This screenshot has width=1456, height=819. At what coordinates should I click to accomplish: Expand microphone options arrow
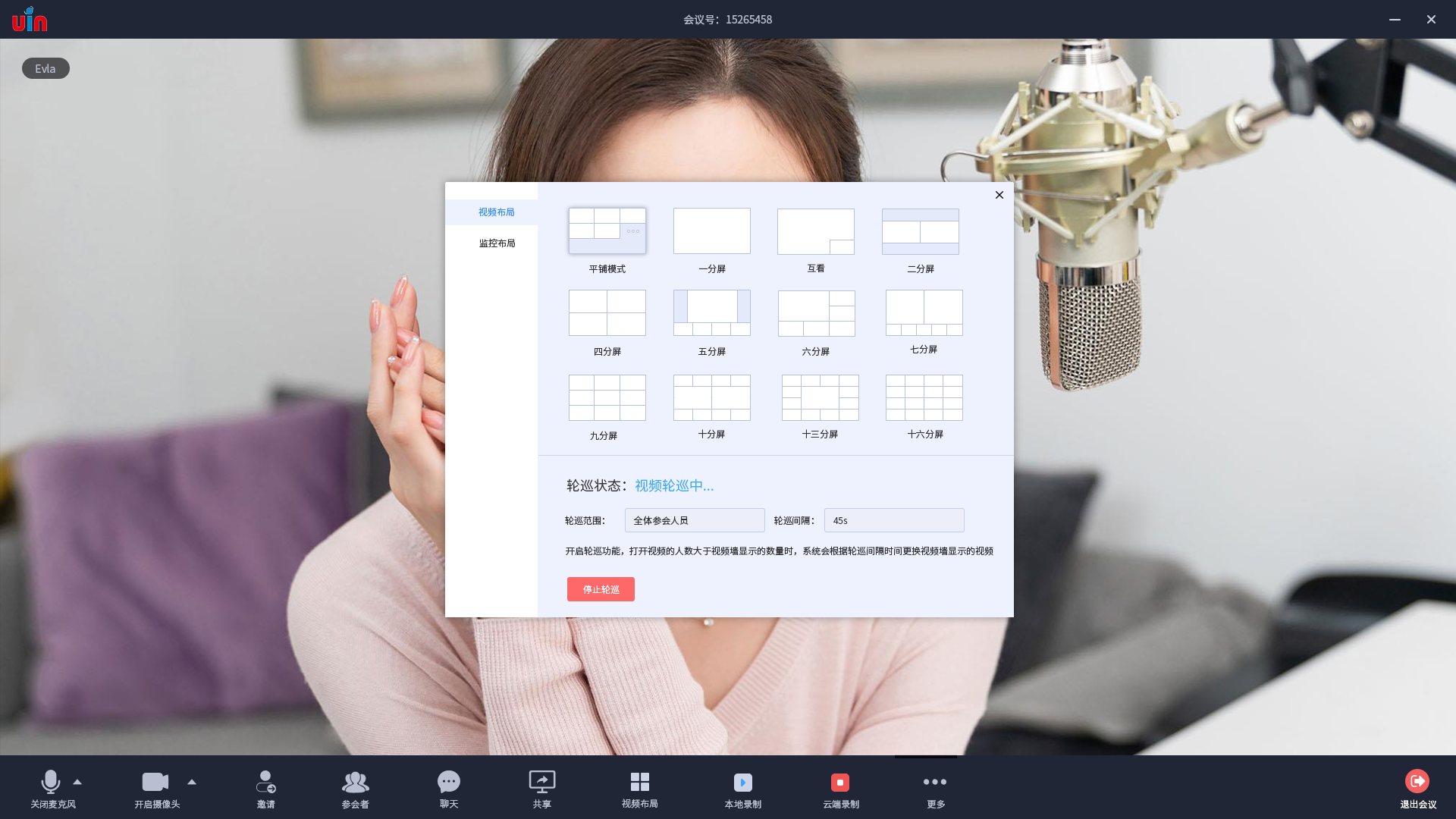[x=77, y=782]
